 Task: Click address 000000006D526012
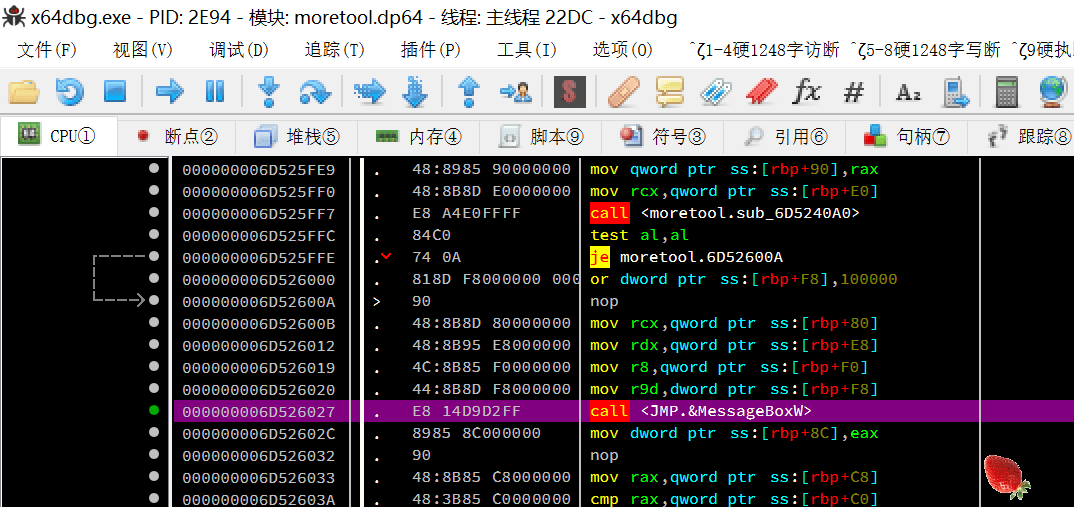[258, 345]
